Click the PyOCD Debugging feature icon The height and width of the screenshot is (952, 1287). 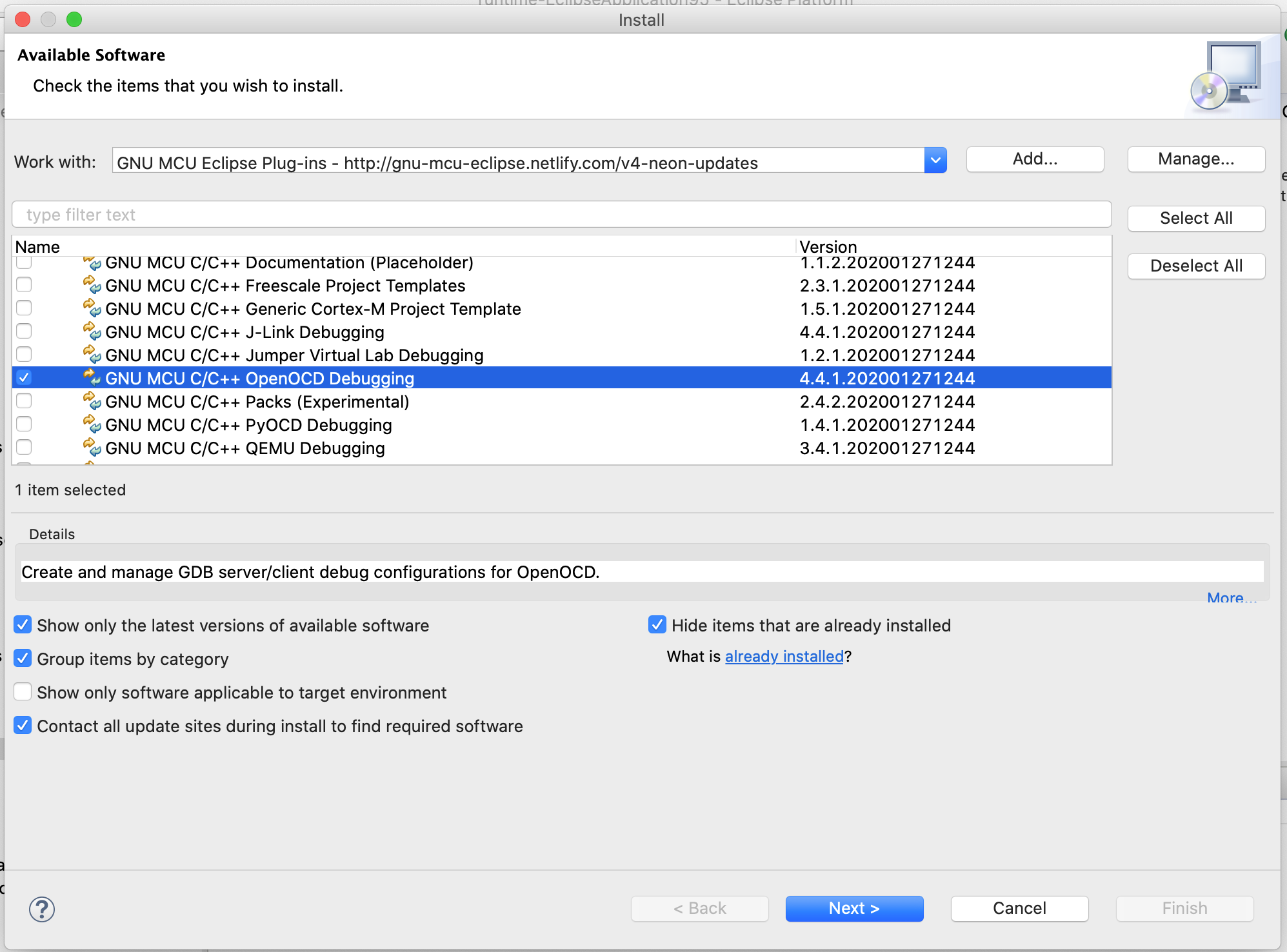tap(92, 424)
